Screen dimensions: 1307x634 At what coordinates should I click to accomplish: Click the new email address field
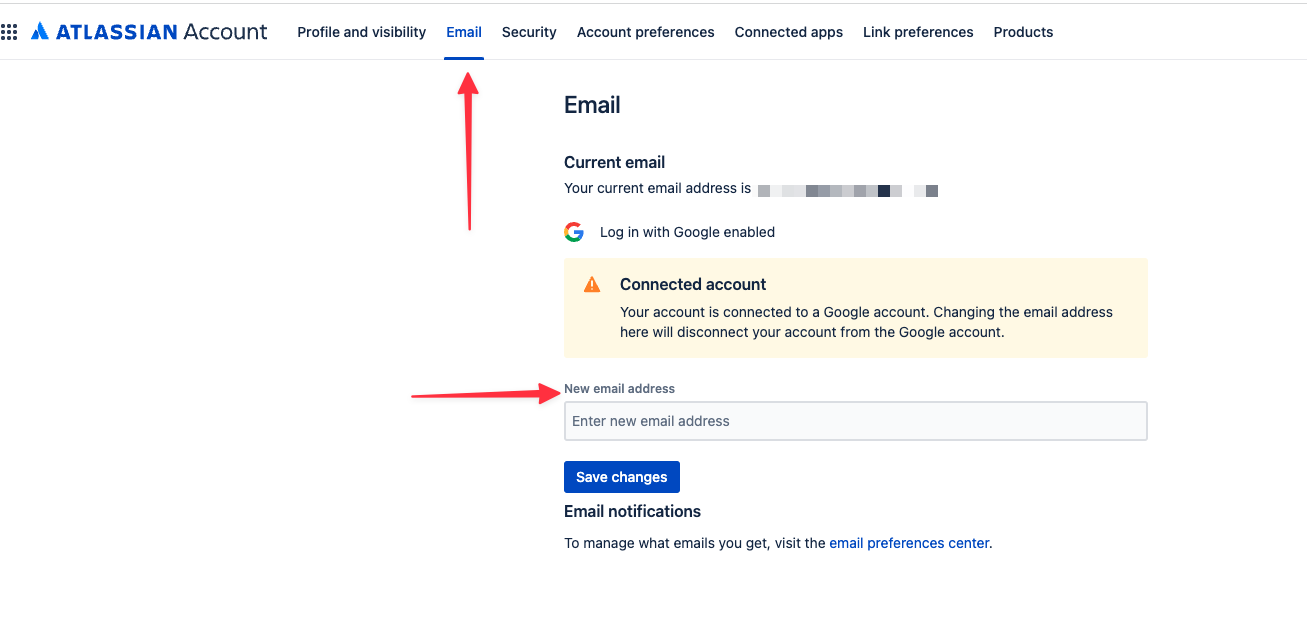tap(855, 420)
